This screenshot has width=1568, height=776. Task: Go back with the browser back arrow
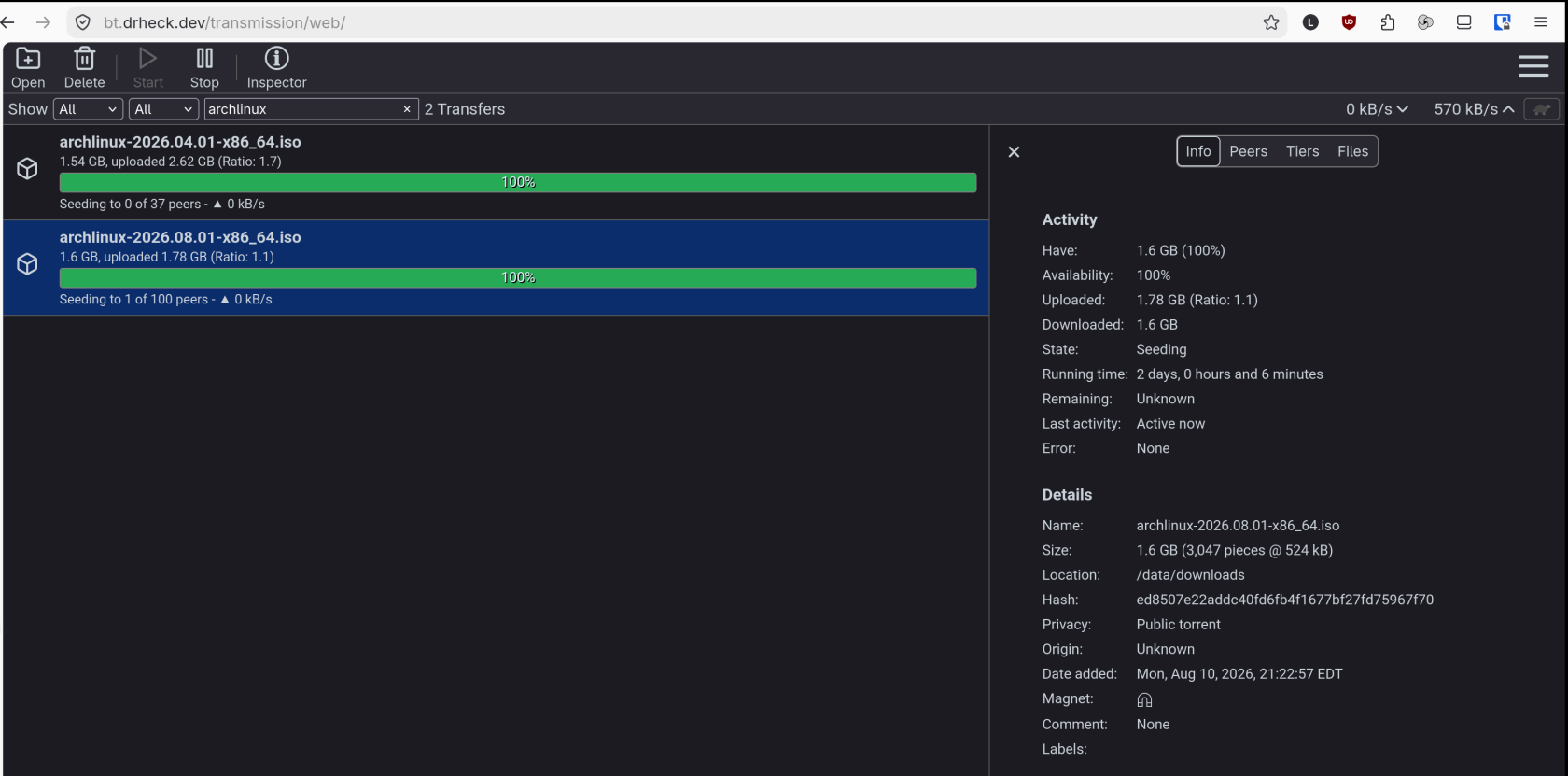[8, 22]
